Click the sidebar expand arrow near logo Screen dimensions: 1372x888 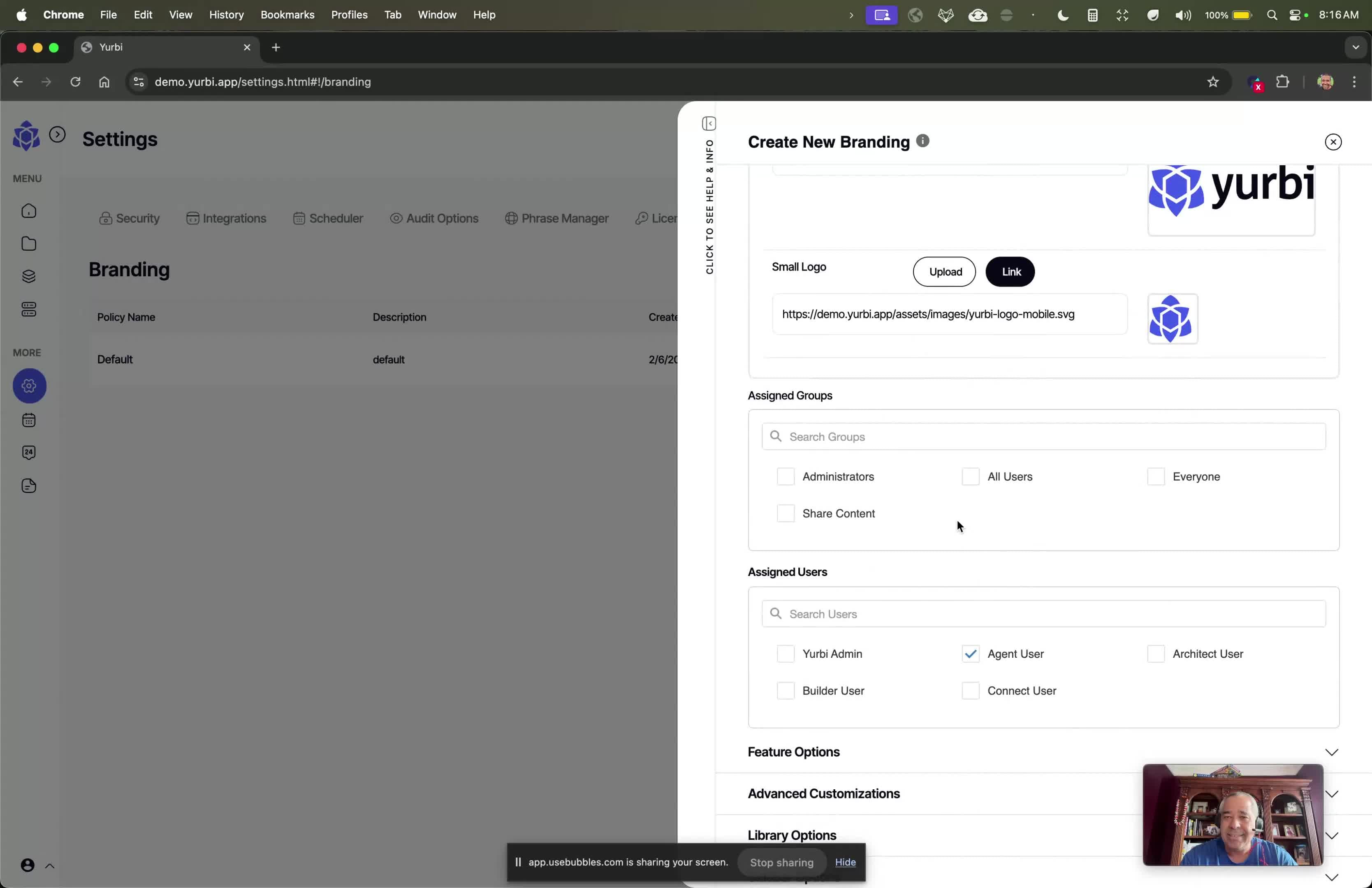pos(57,135)
